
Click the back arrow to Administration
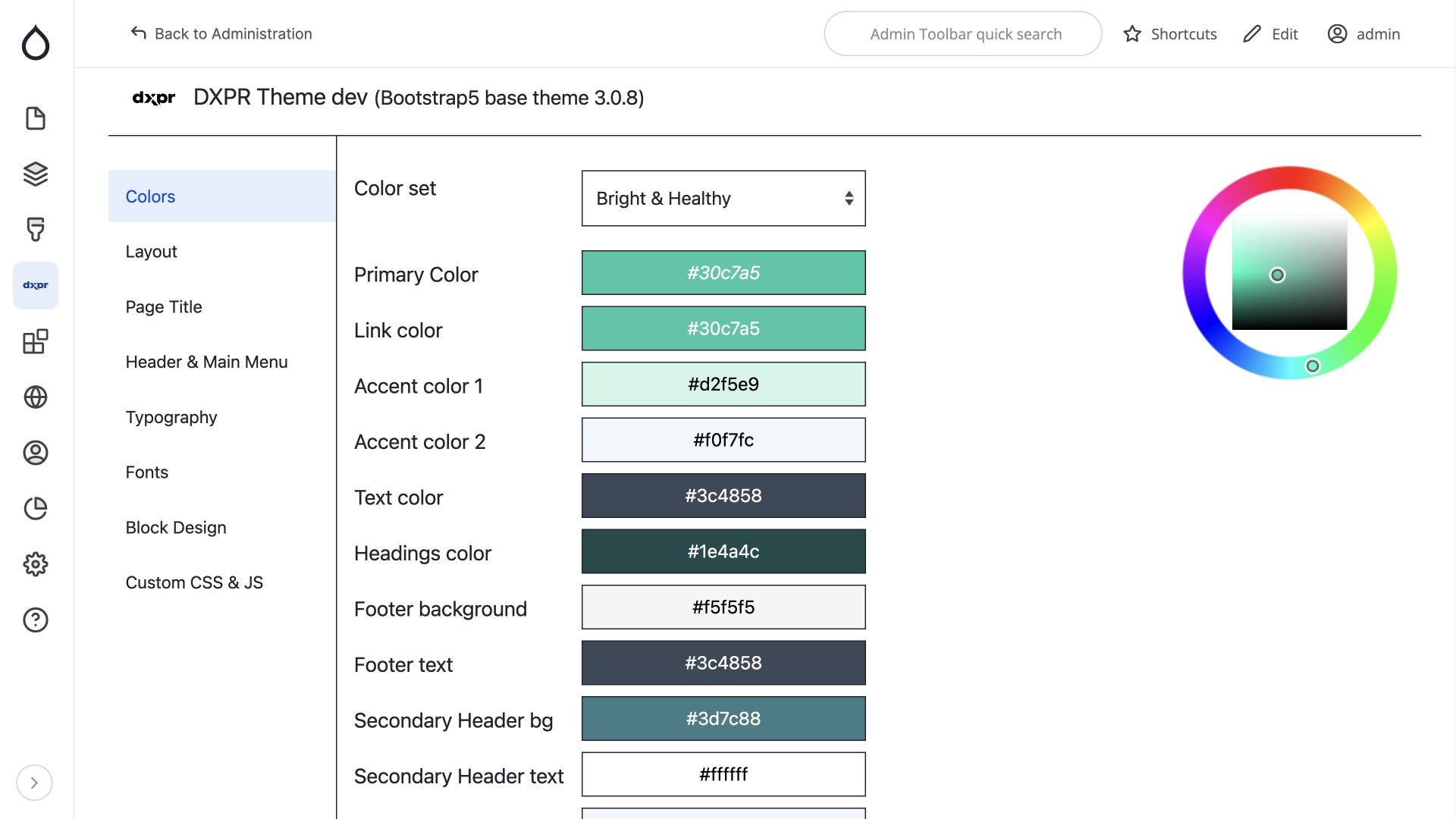(x=139, y=34)
